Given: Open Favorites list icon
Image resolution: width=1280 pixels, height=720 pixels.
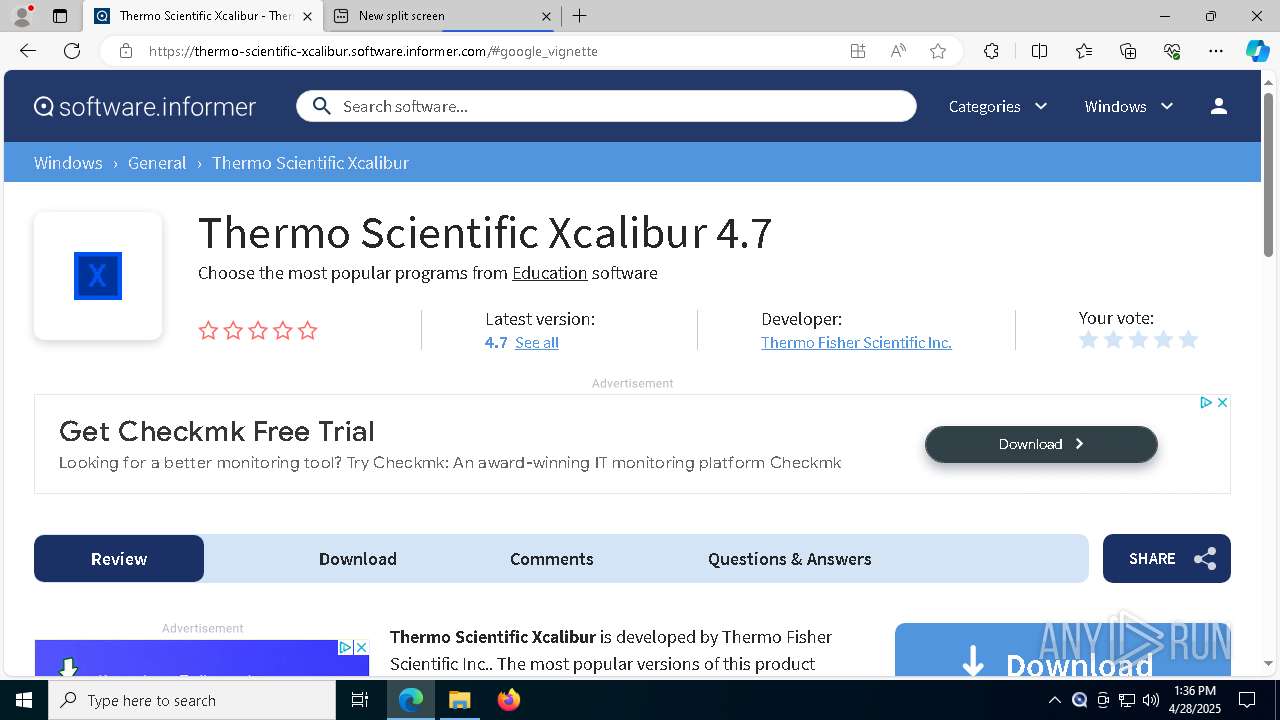Looking at the screenshot, I should click(x=1084, y=51).
